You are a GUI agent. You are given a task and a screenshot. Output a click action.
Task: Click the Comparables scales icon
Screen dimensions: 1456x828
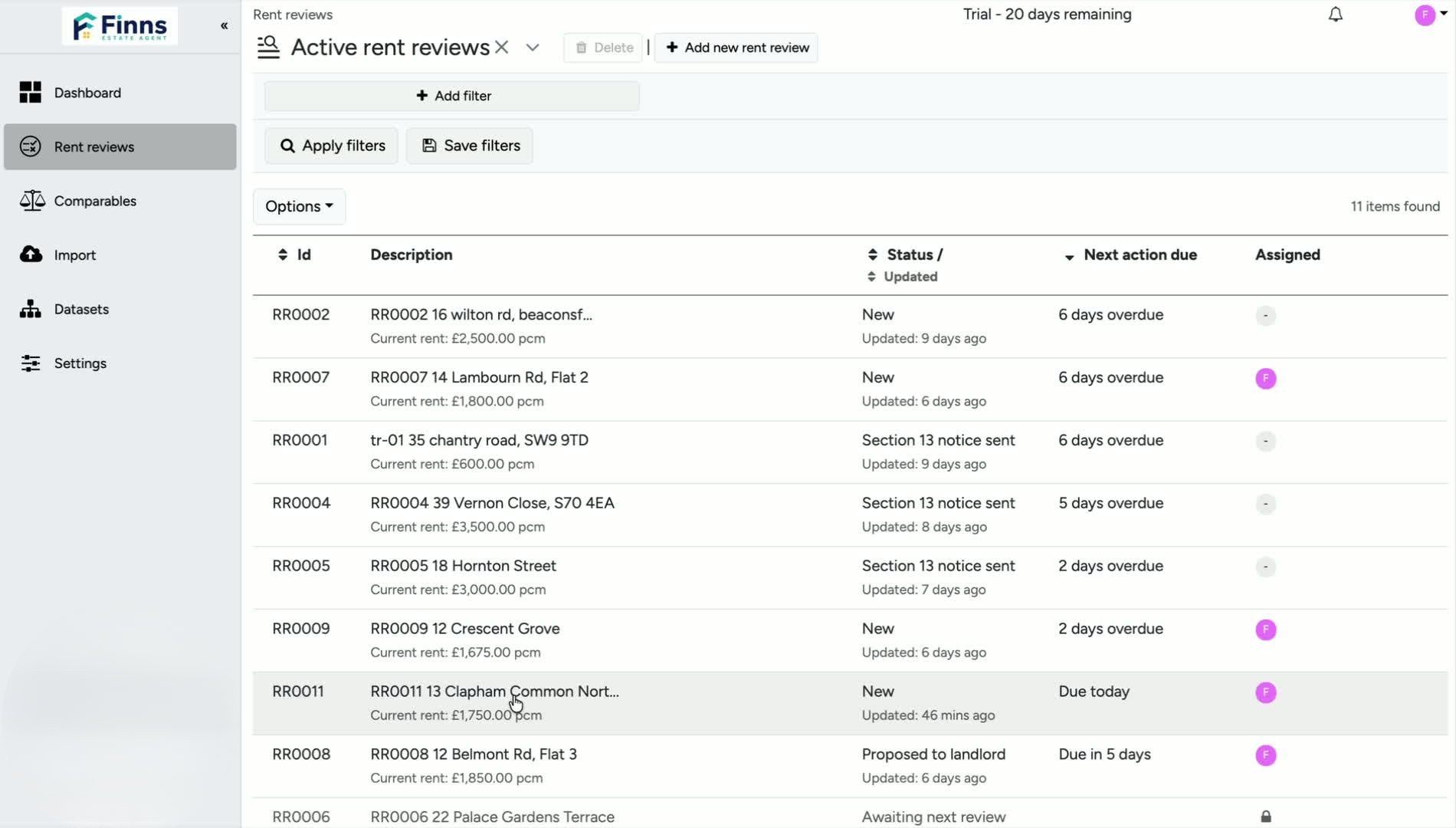click(32, 201)
